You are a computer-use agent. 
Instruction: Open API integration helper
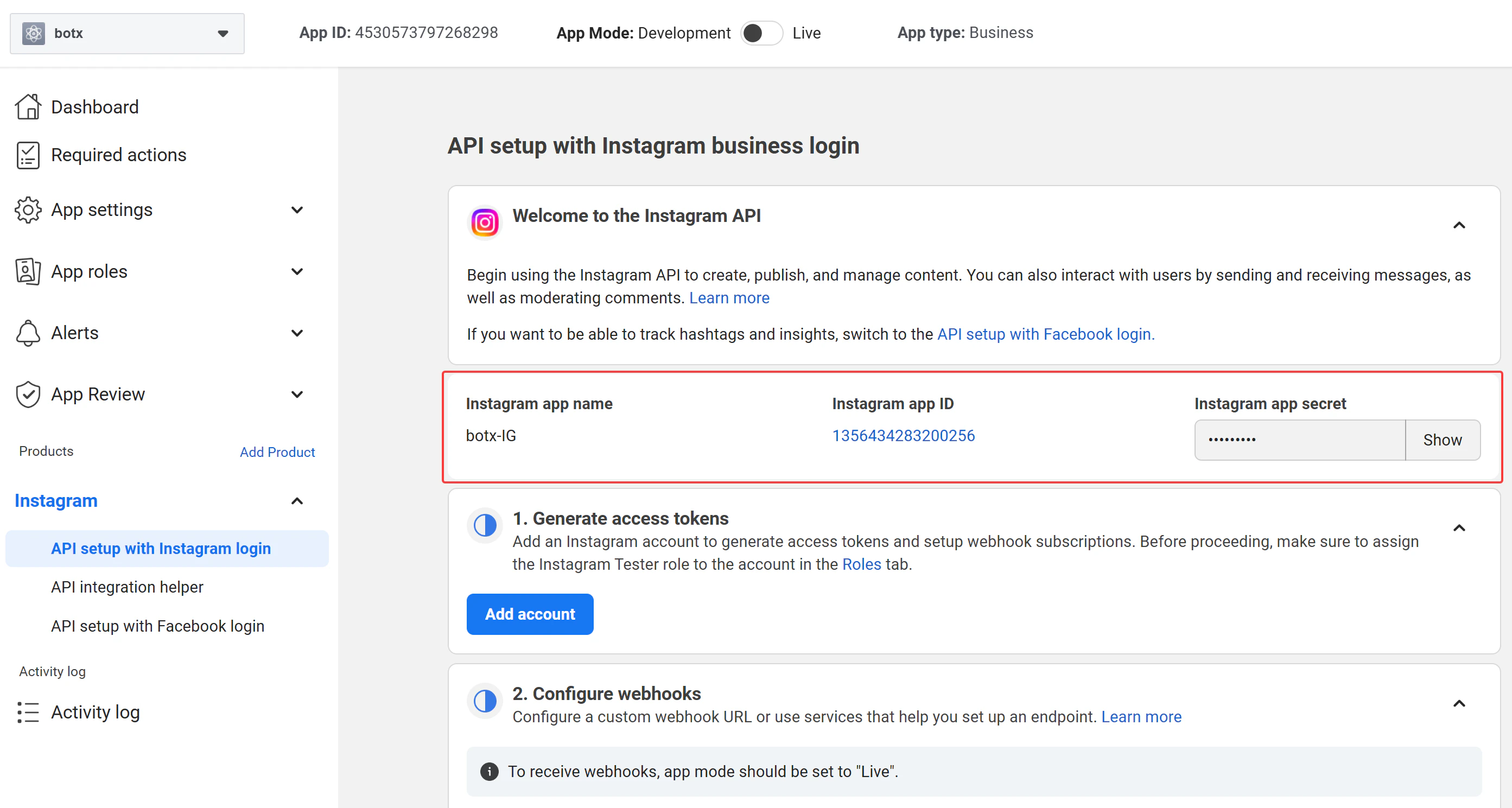click(127, 587)
